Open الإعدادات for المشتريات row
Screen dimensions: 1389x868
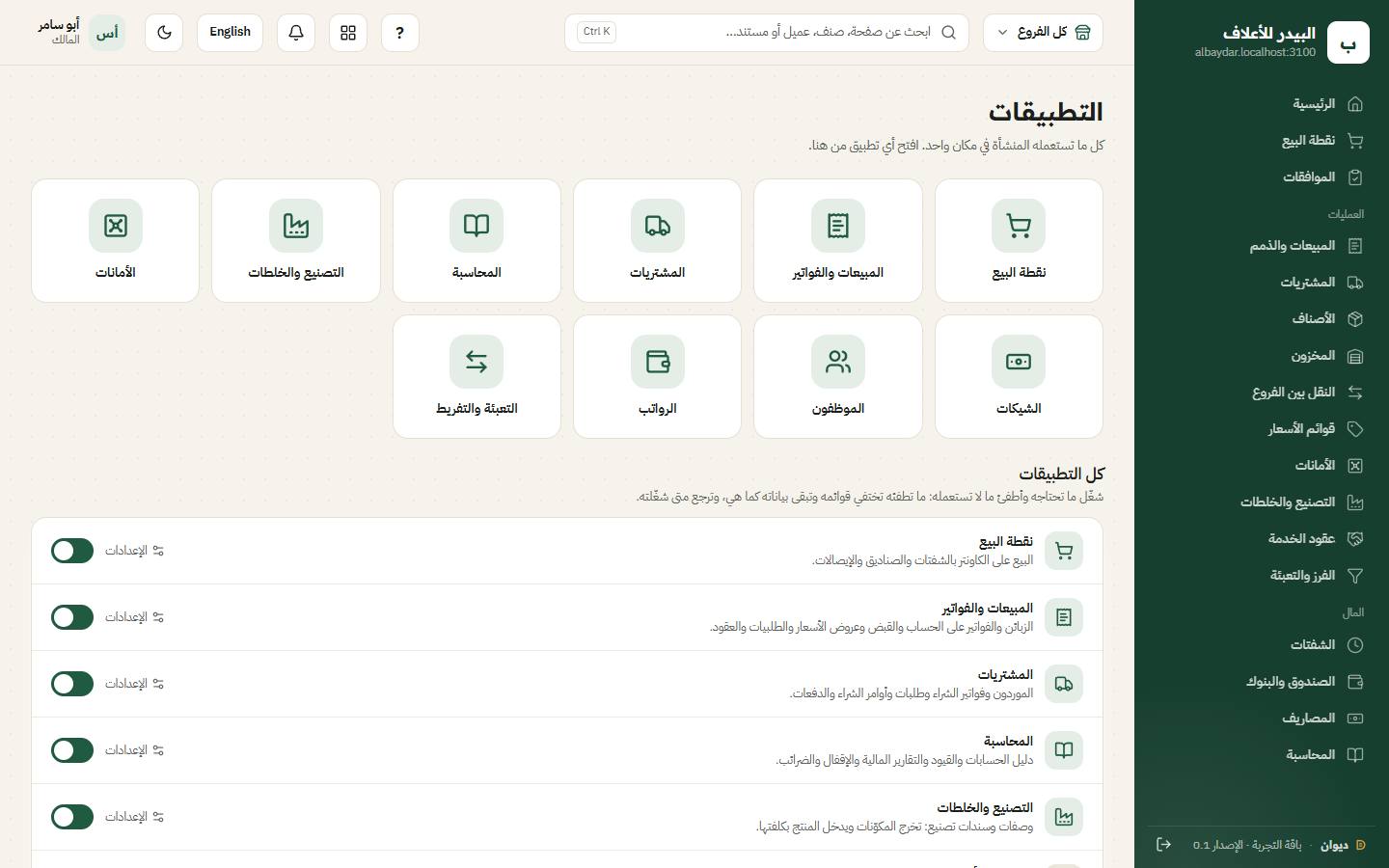(x=134, y=684)
